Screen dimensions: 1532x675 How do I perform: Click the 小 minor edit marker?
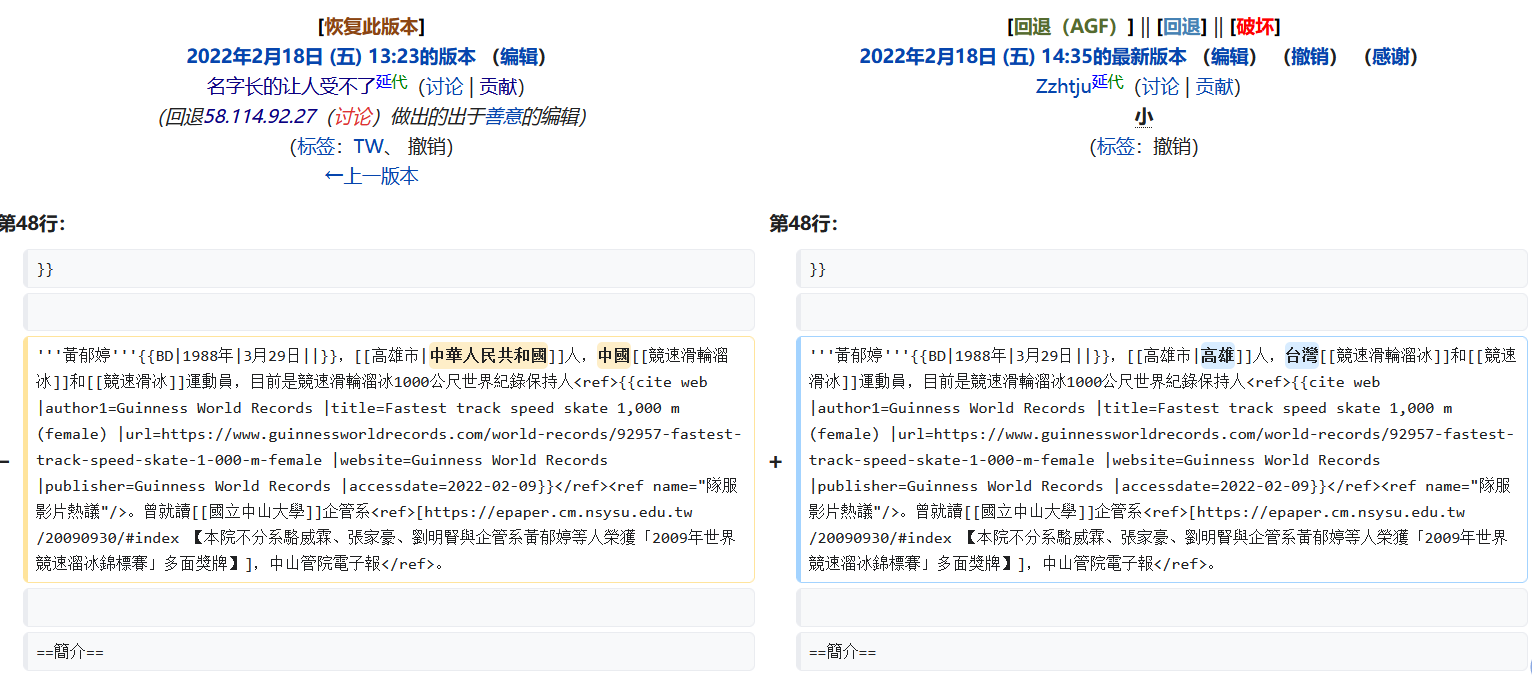tap(1143, 117)
